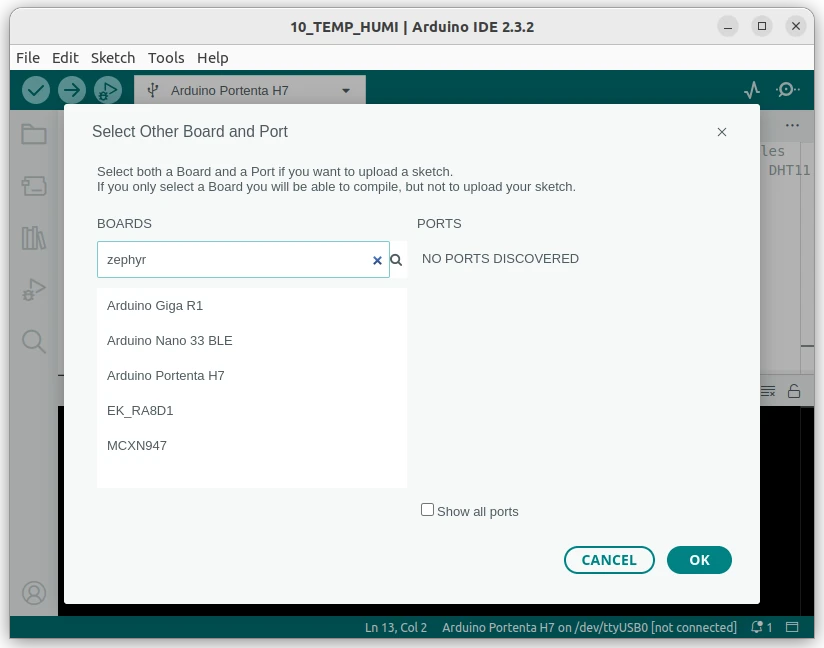This screenshot has height=648, width=824.
Task: Confirm with the OK button
Action: [699, 560]
